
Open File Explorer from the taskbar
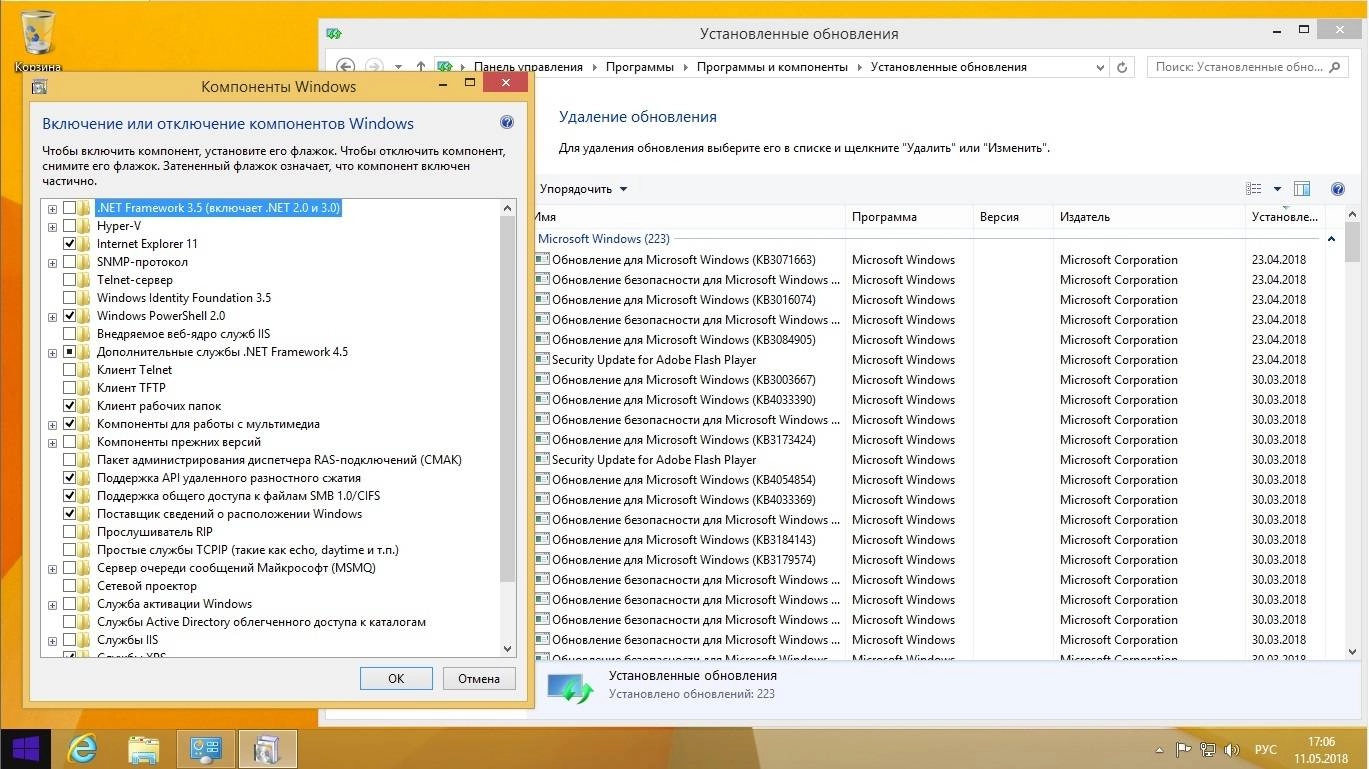pyautogui.click(x=144, y=748)
